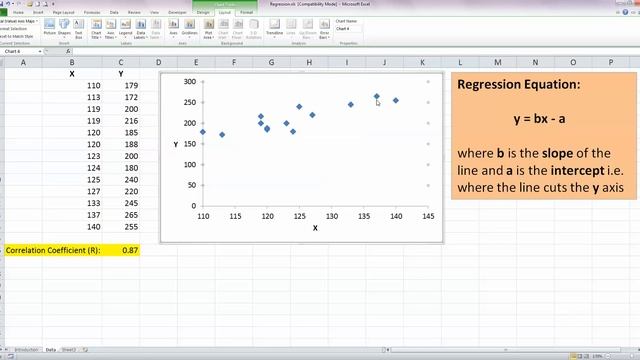Click the orange Regression Equation text box
This screenshot has height=360, width=640.
coord(544,136)
